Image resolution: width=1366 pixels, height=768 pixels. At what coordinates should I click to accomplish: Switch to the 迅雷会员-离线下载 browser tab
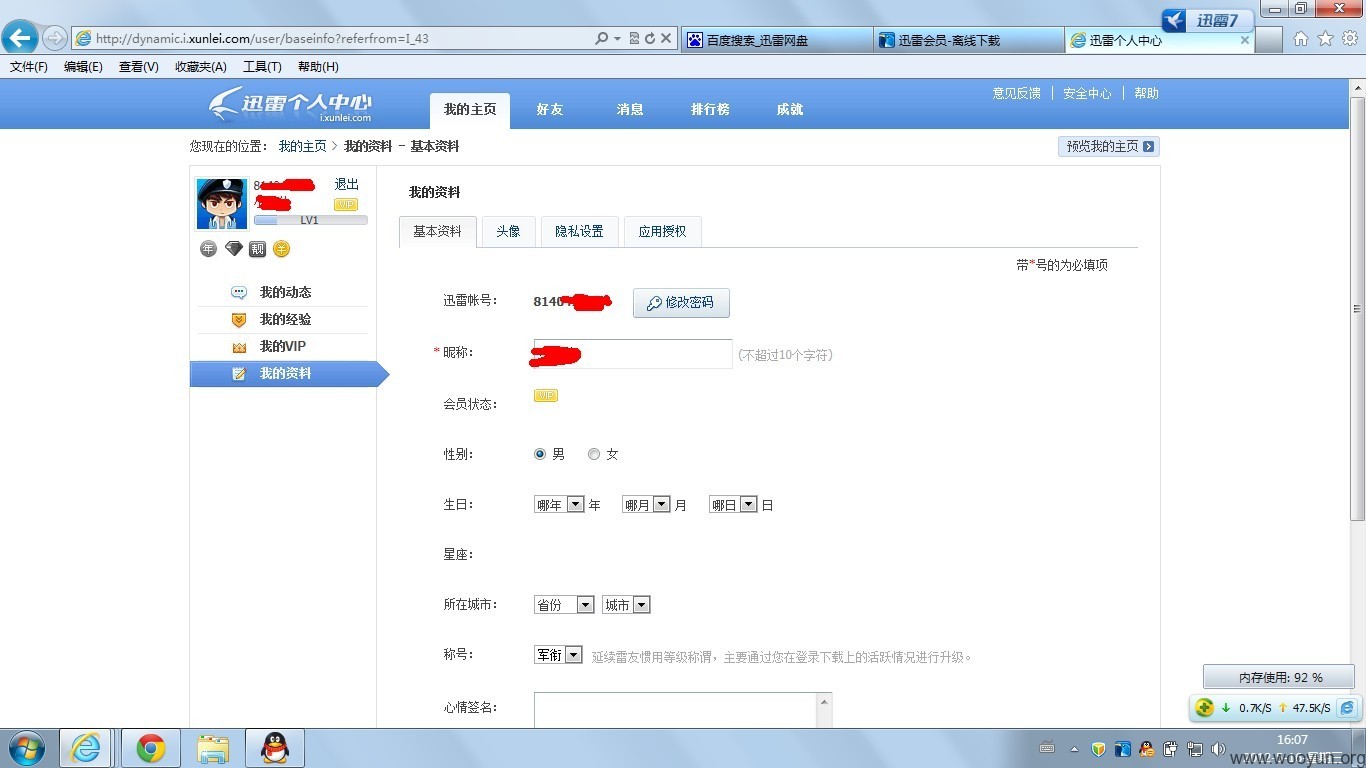coord(968,40)
